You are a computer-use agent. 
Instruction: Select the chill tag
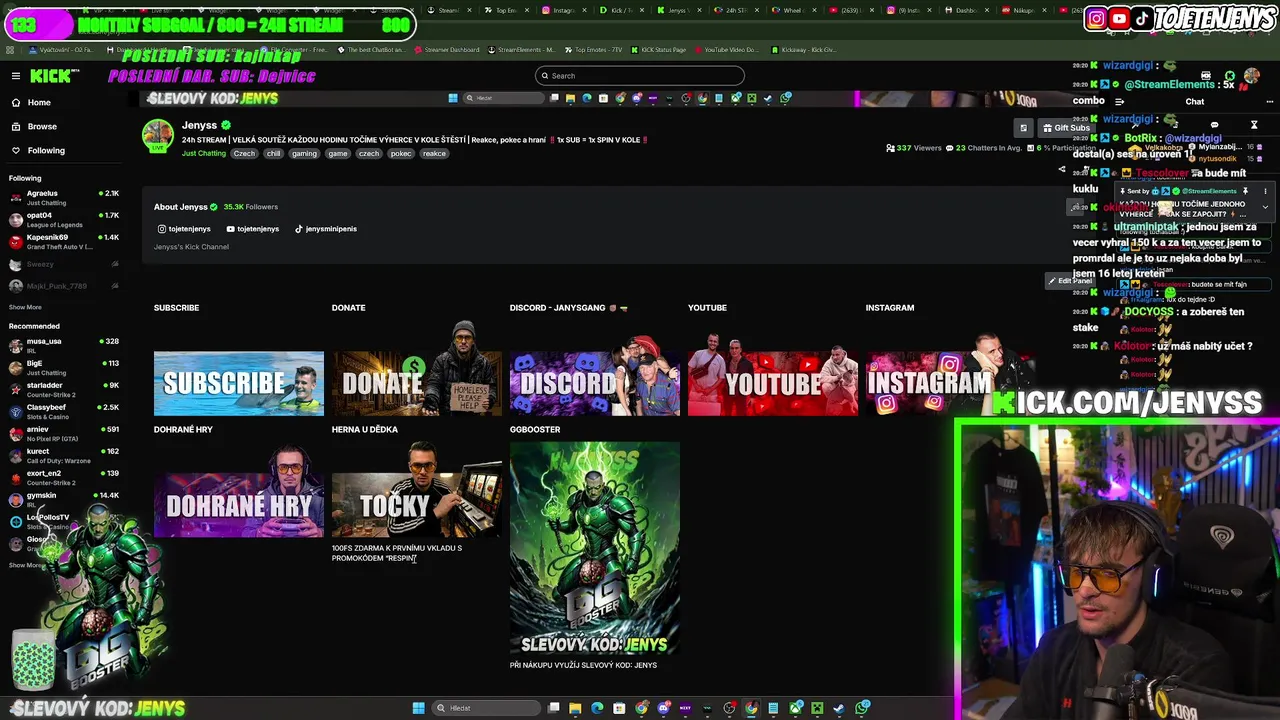coord(273,153)
